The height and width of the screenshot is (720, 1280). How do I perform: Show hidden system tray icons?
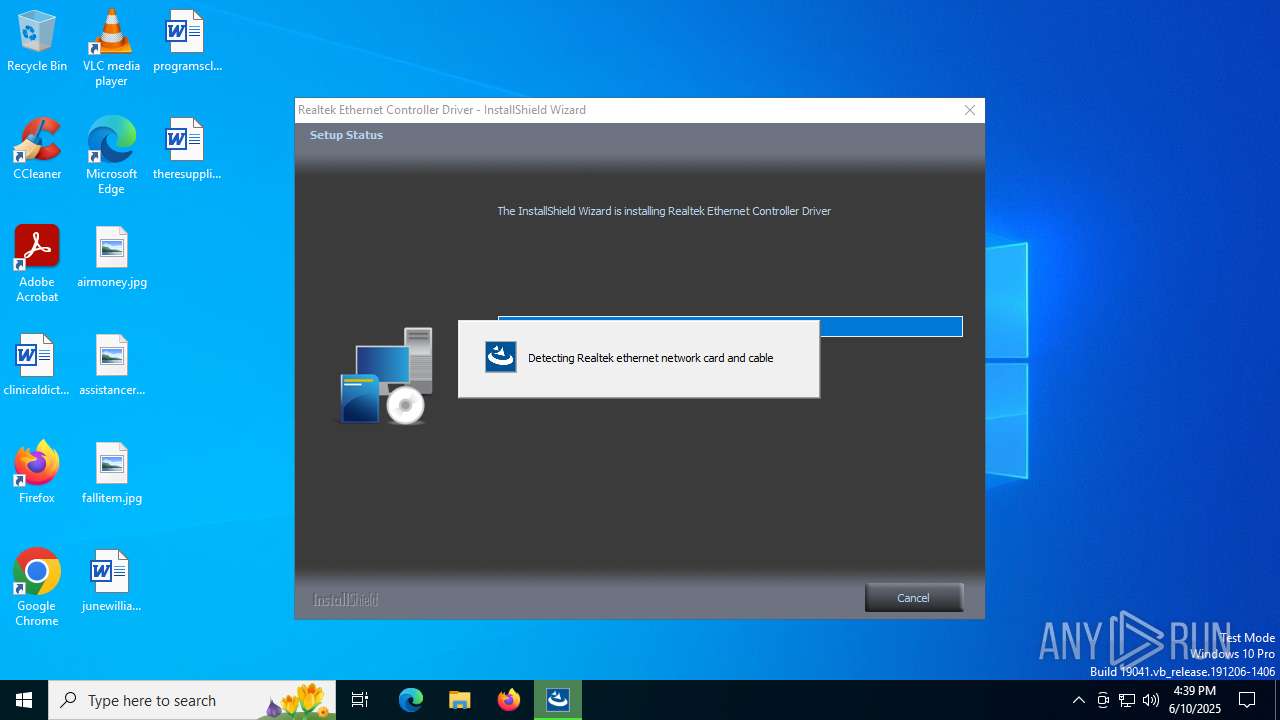click(1078, 700)
